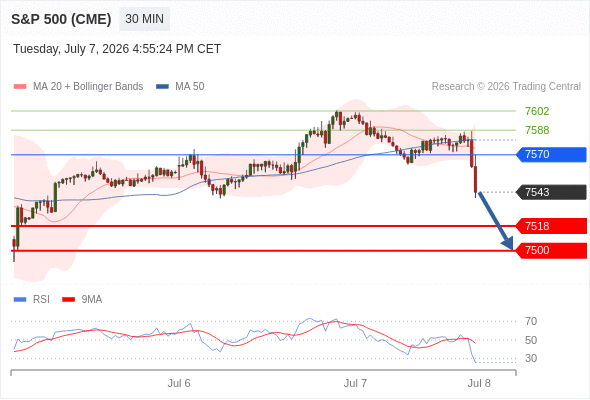The image size is (590, 400).
Task: Click the Jul 6 date axis label
Action: coord(179,383)
